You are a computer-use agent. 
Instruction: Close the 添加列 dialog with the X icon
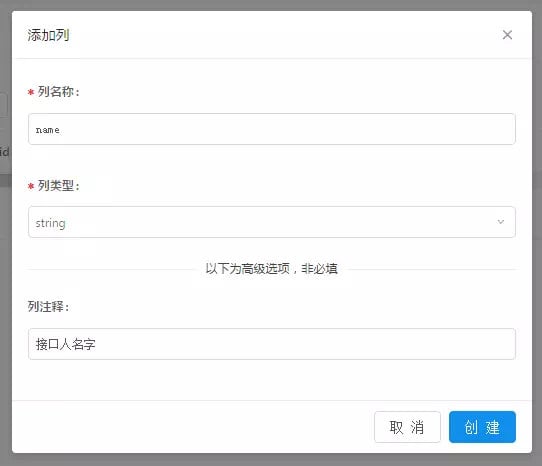(507, 35)
